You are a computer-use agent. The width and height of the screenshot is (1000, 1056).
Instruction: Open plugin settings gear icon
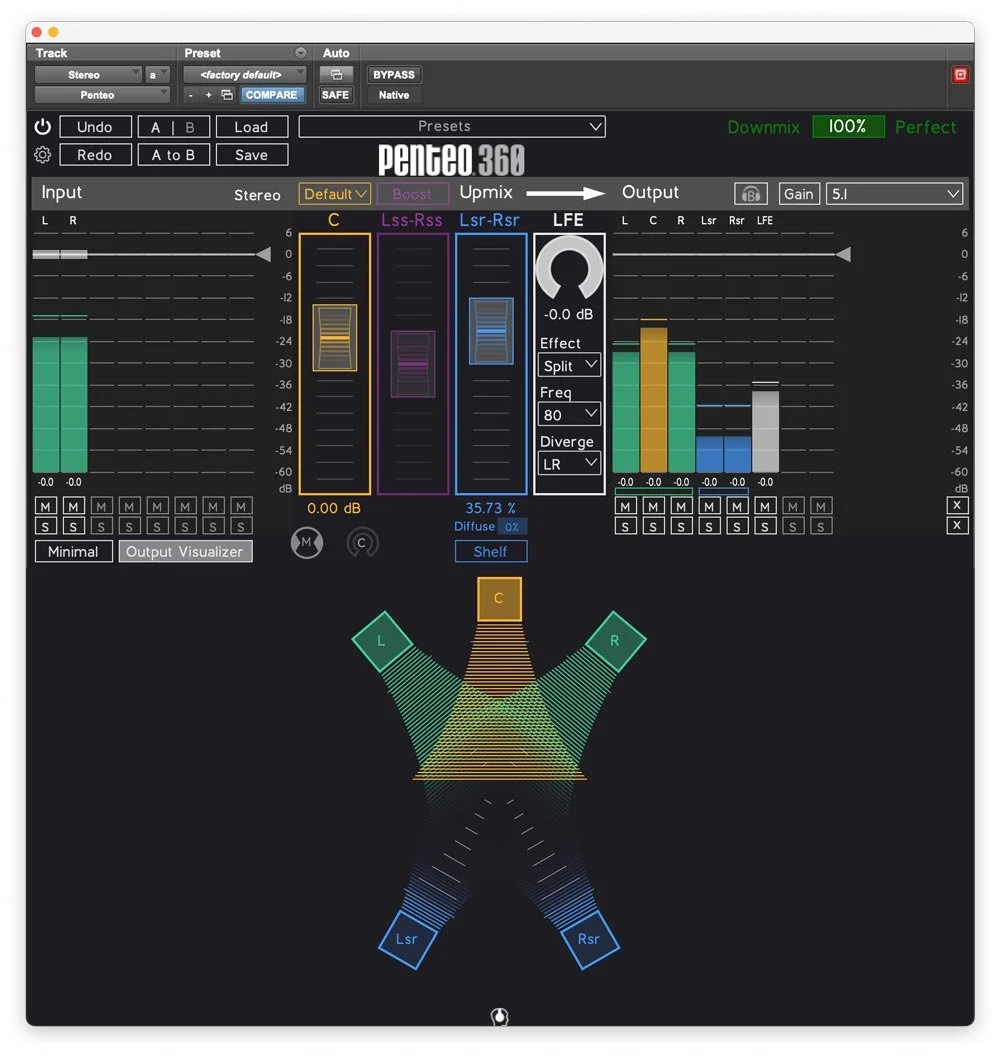42,155
